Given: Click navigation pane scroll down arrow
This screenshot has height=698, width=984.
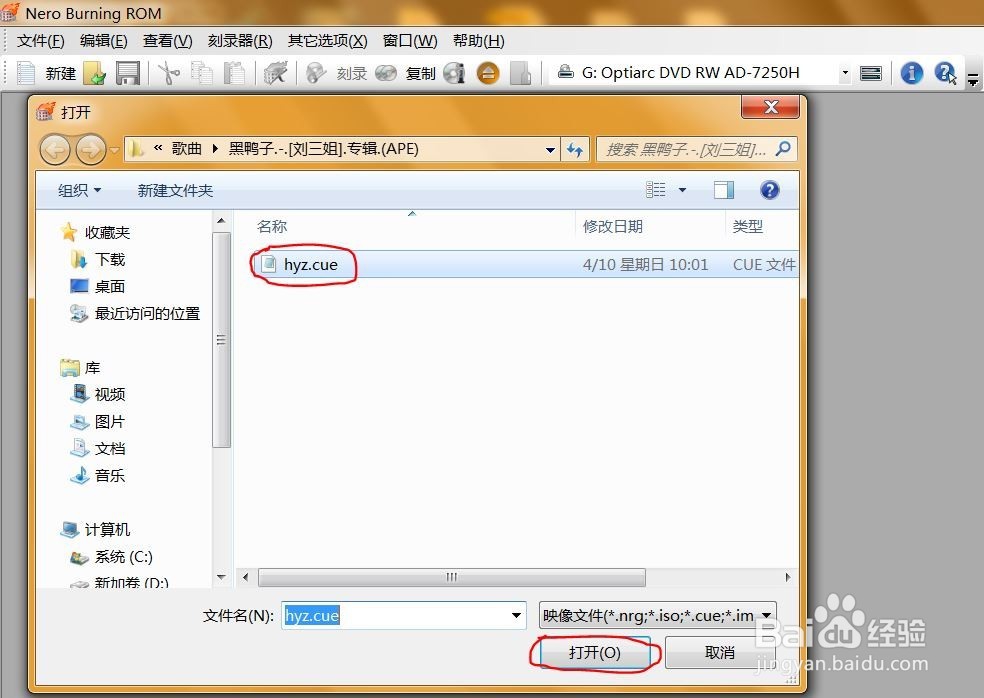Looking at the screenshot, I should pos(221,577).
